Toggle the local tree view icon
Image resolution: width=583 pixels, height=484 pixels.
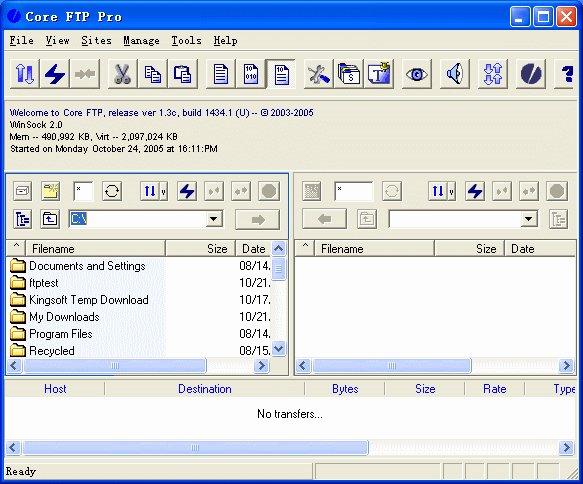pyautogui.click(x=23, y=219)
